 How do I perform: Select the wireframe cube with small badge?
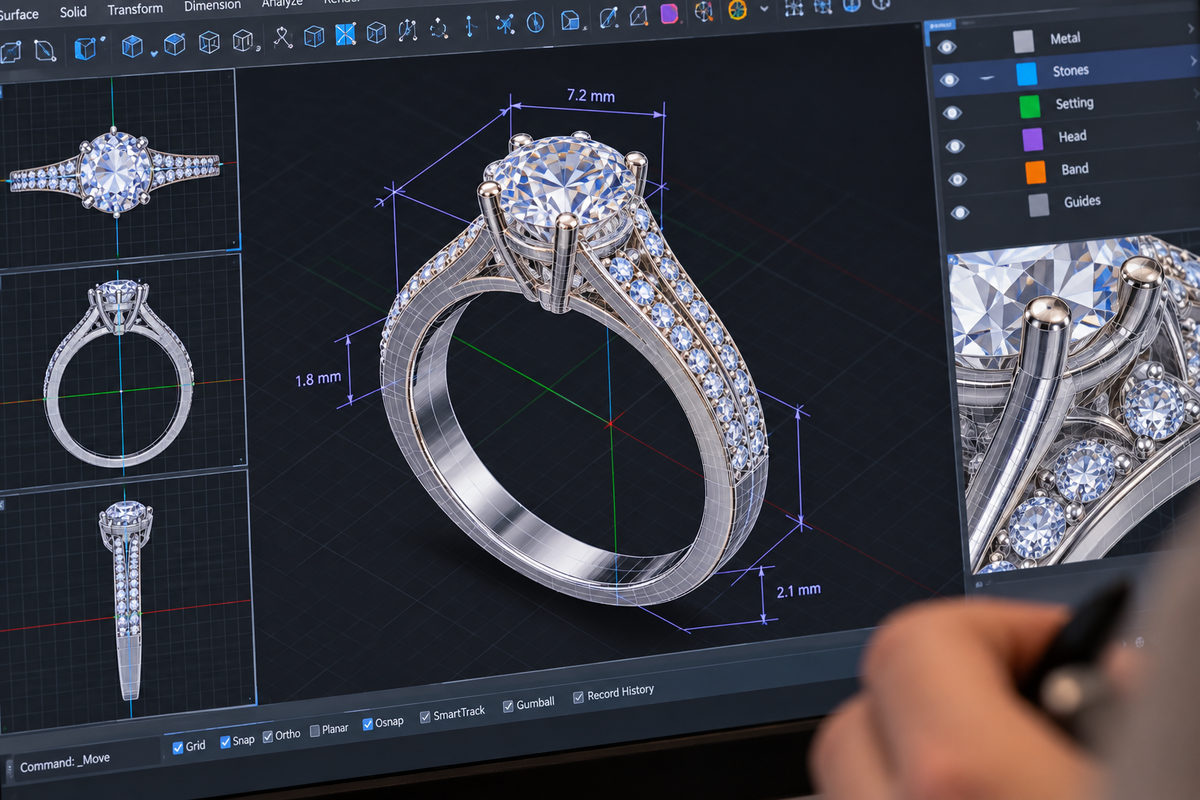pyautogui.click(x=243, y=41)
